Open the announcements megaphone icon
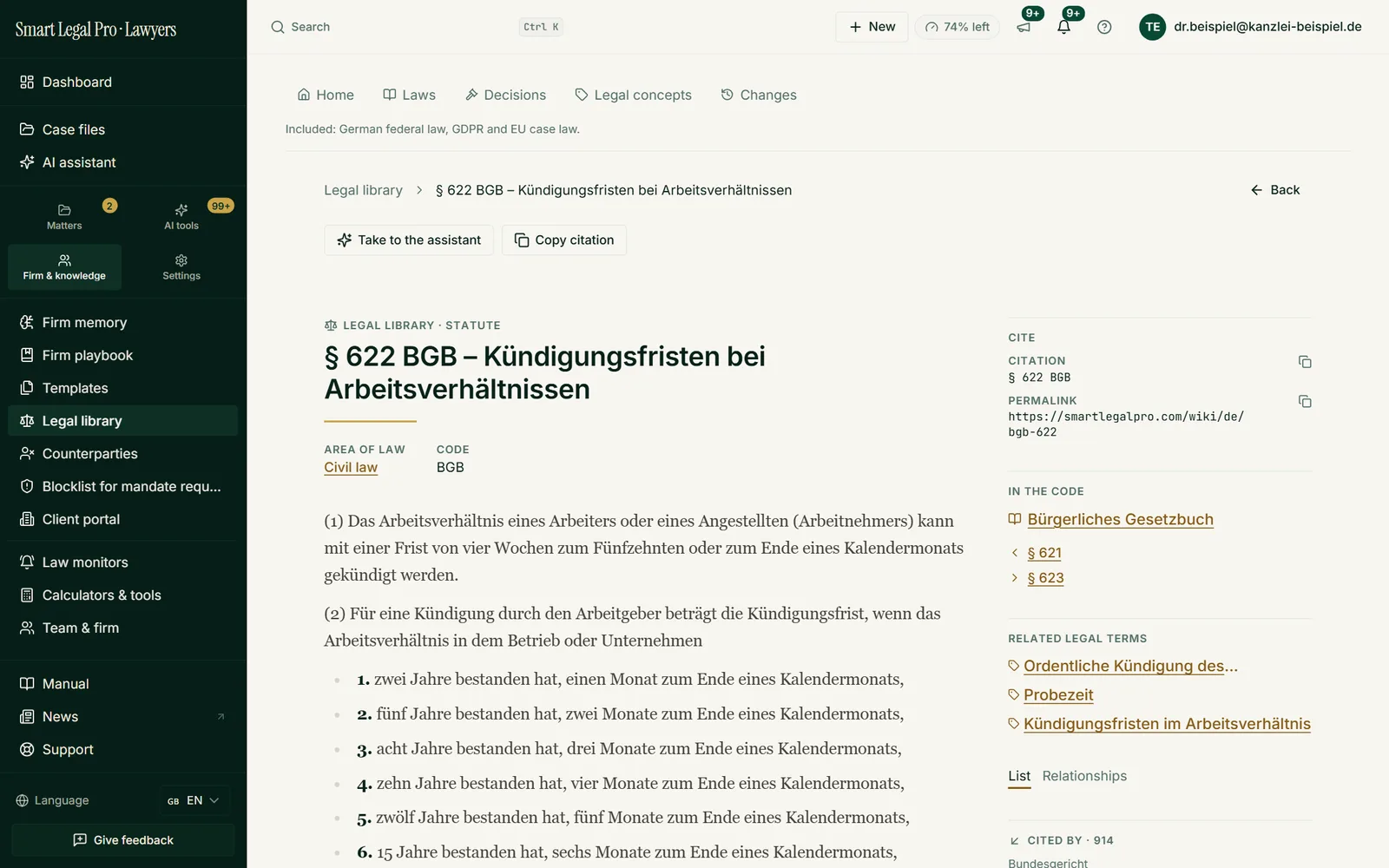 click(1024, 27)
